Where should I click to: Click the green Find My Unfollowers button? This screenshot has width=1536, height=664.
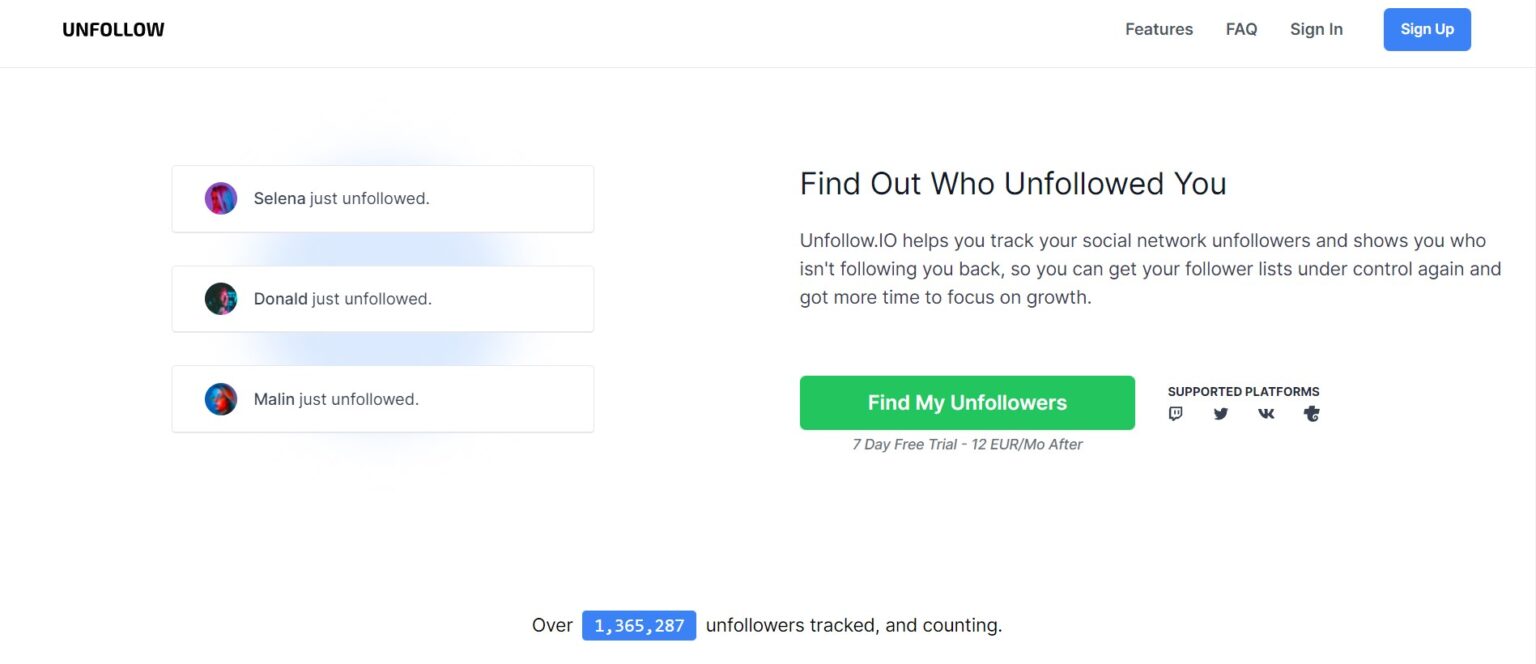tap(967, 403)
